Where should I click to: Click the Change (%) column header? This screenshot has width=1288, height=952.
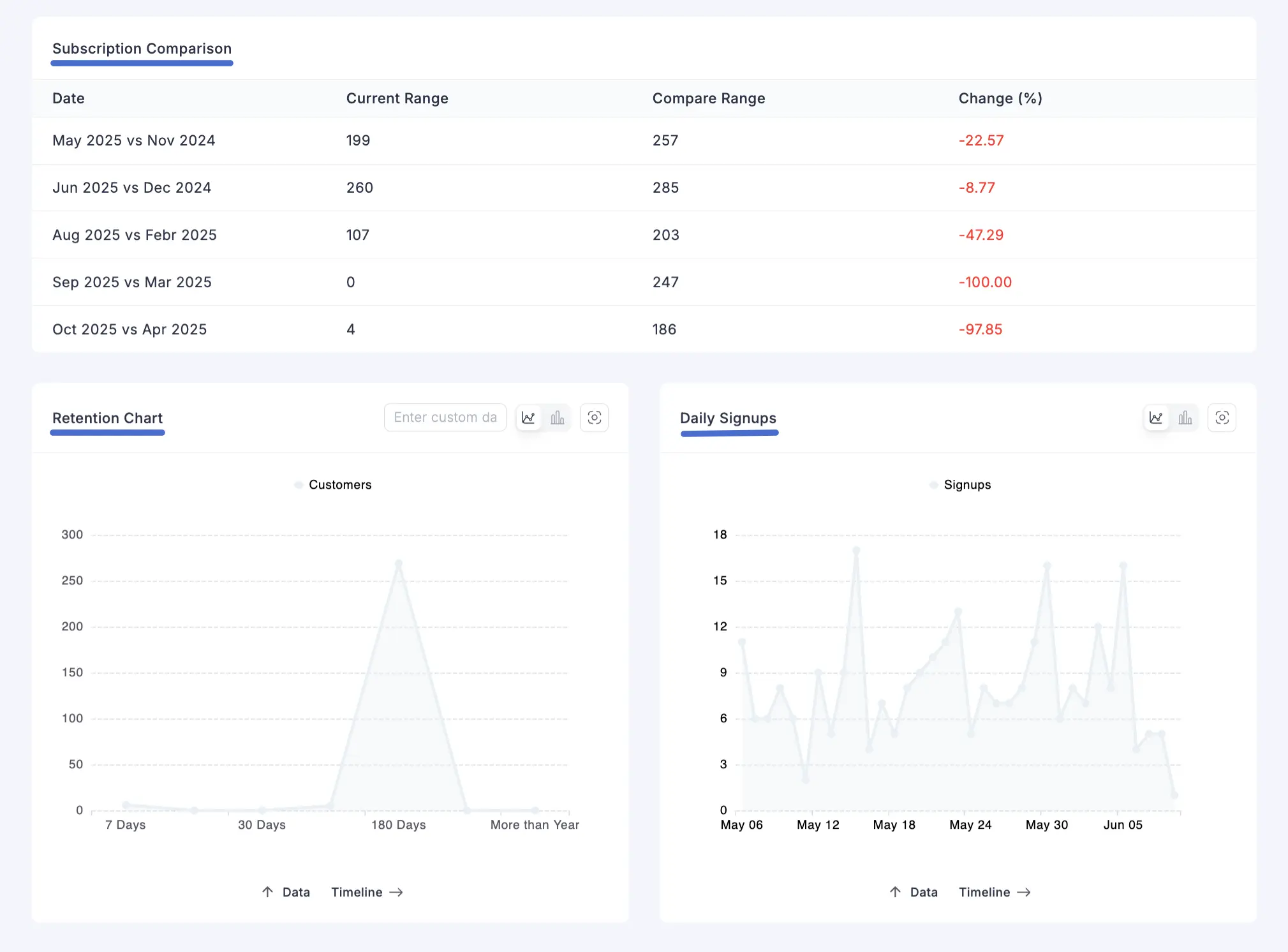(x=1000, y=98)
